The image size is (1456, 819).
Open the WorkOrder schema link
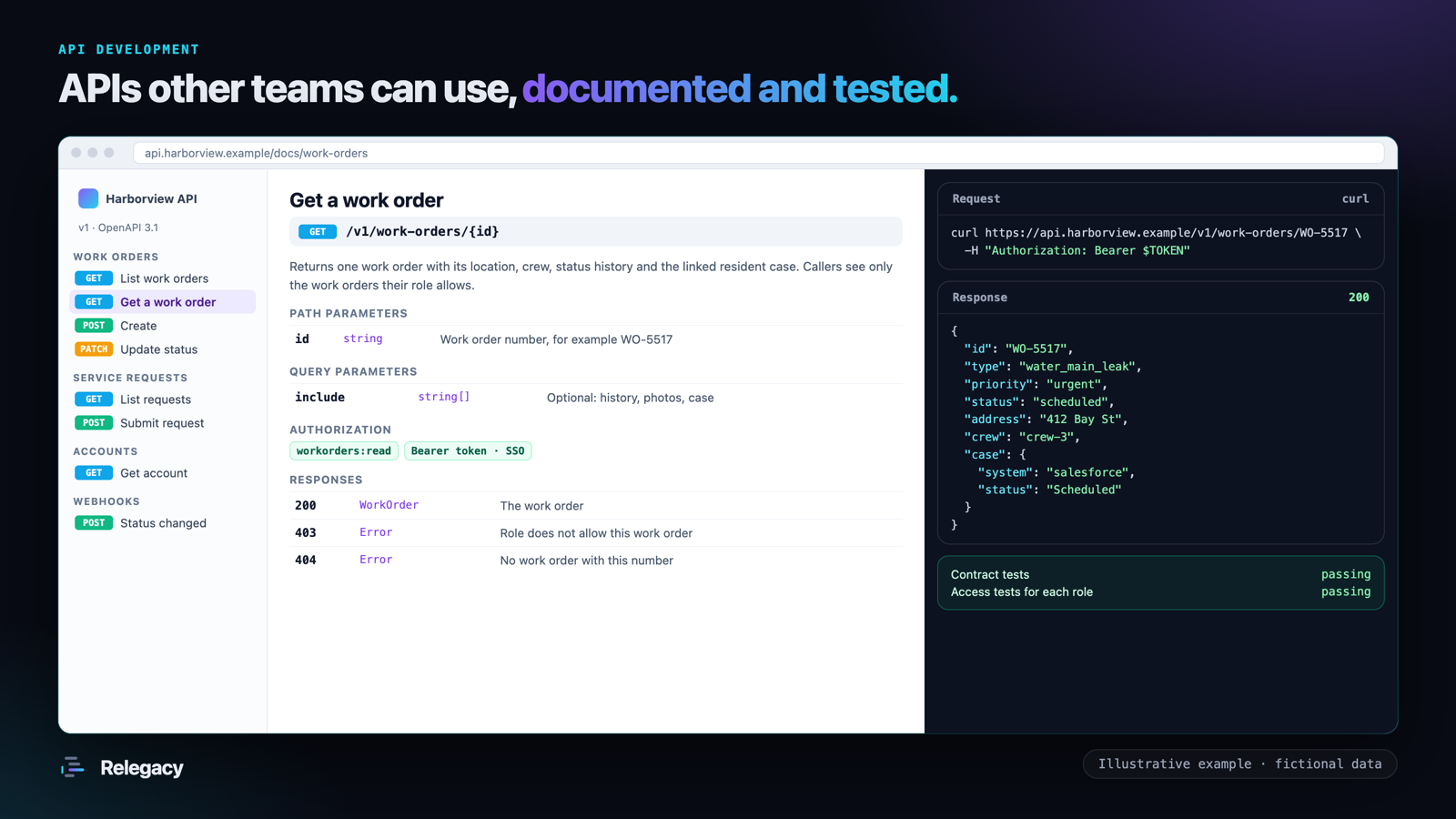[x=389, y=505]
